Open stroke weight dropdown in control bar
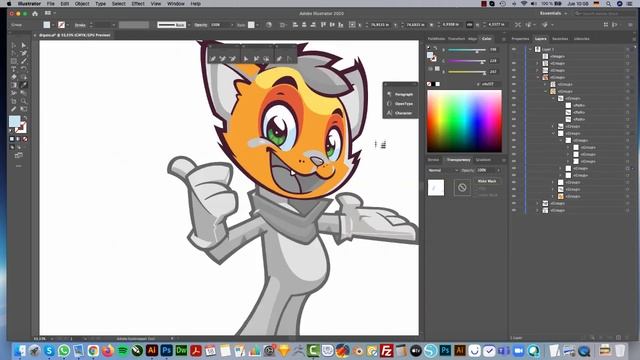 coord(113,25)
